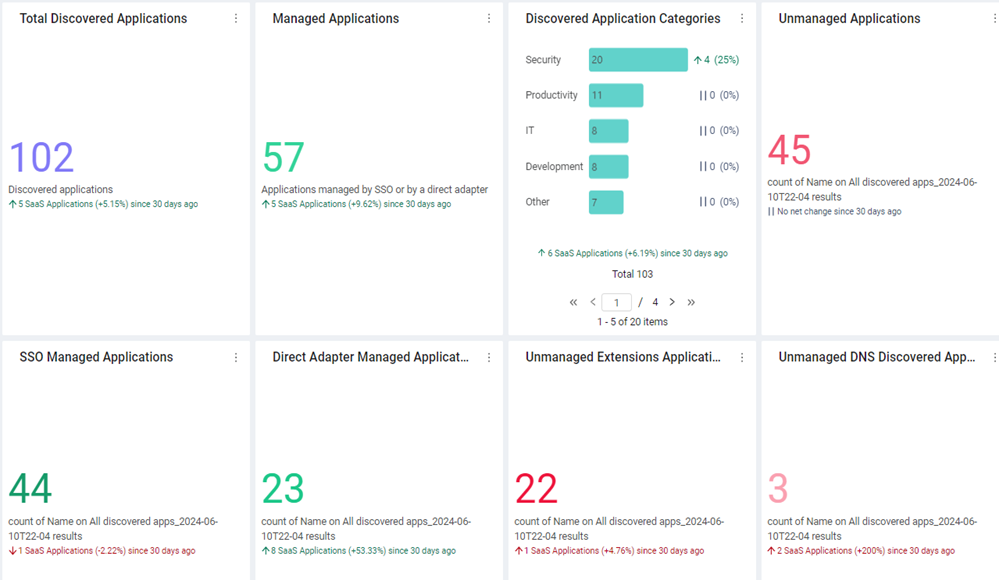Open Unmanaged Extensions Applications options menu
Image resolution: width=999 pixels, height=580 pixels.
(742, 358)
